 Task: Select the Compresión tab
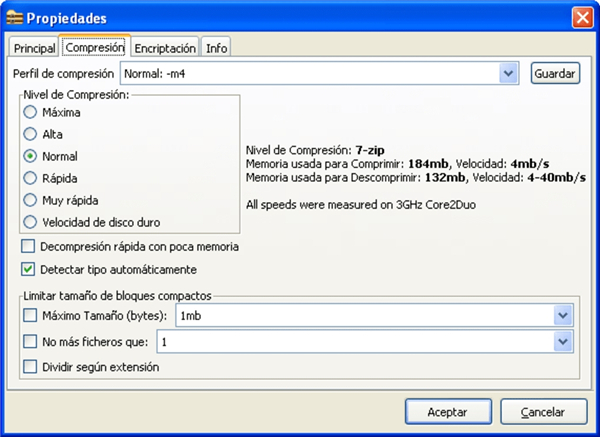coord(95,47)
